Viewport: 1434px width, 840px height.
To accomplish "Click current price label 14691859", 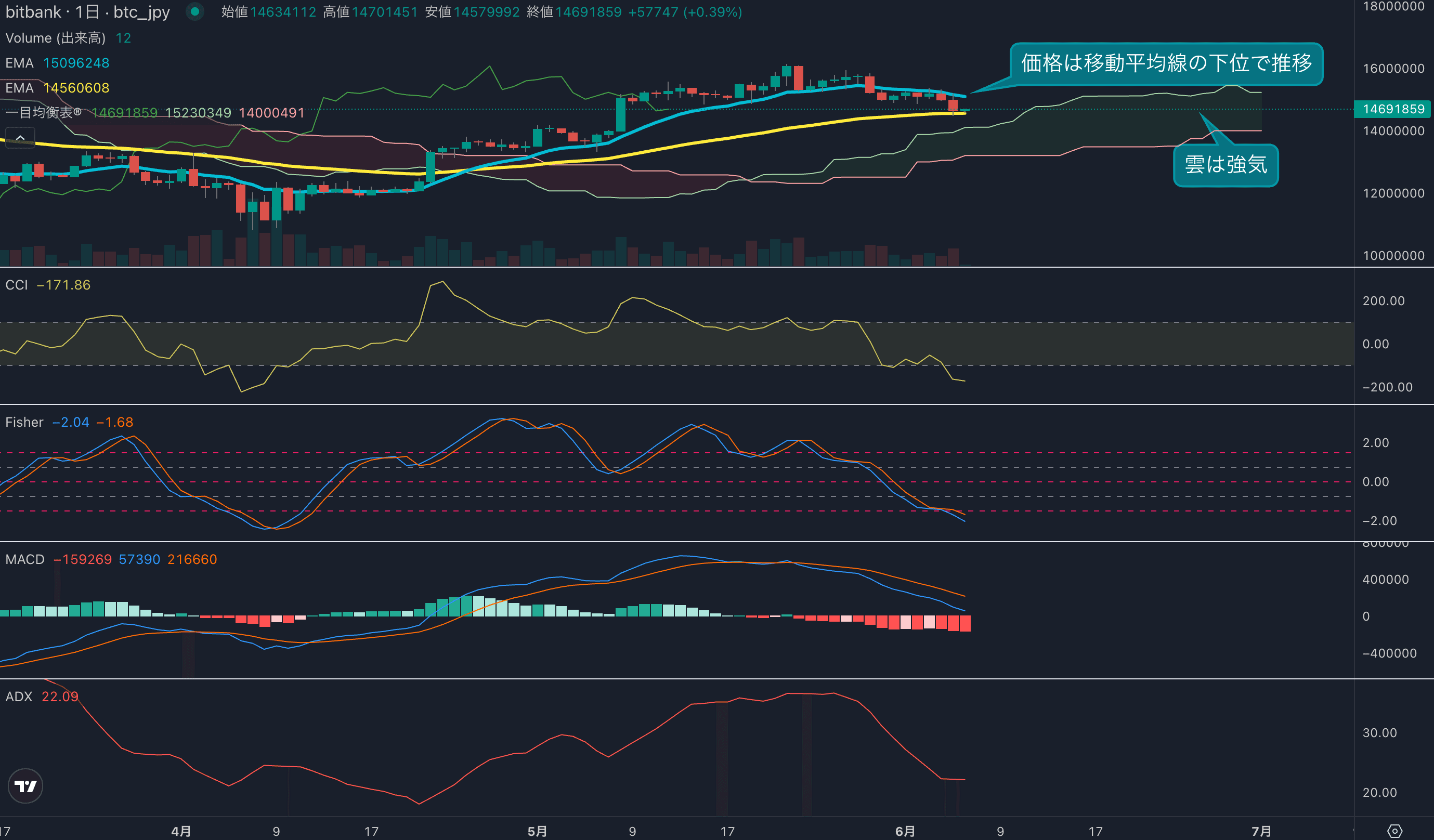I will tap(1392, 109).
